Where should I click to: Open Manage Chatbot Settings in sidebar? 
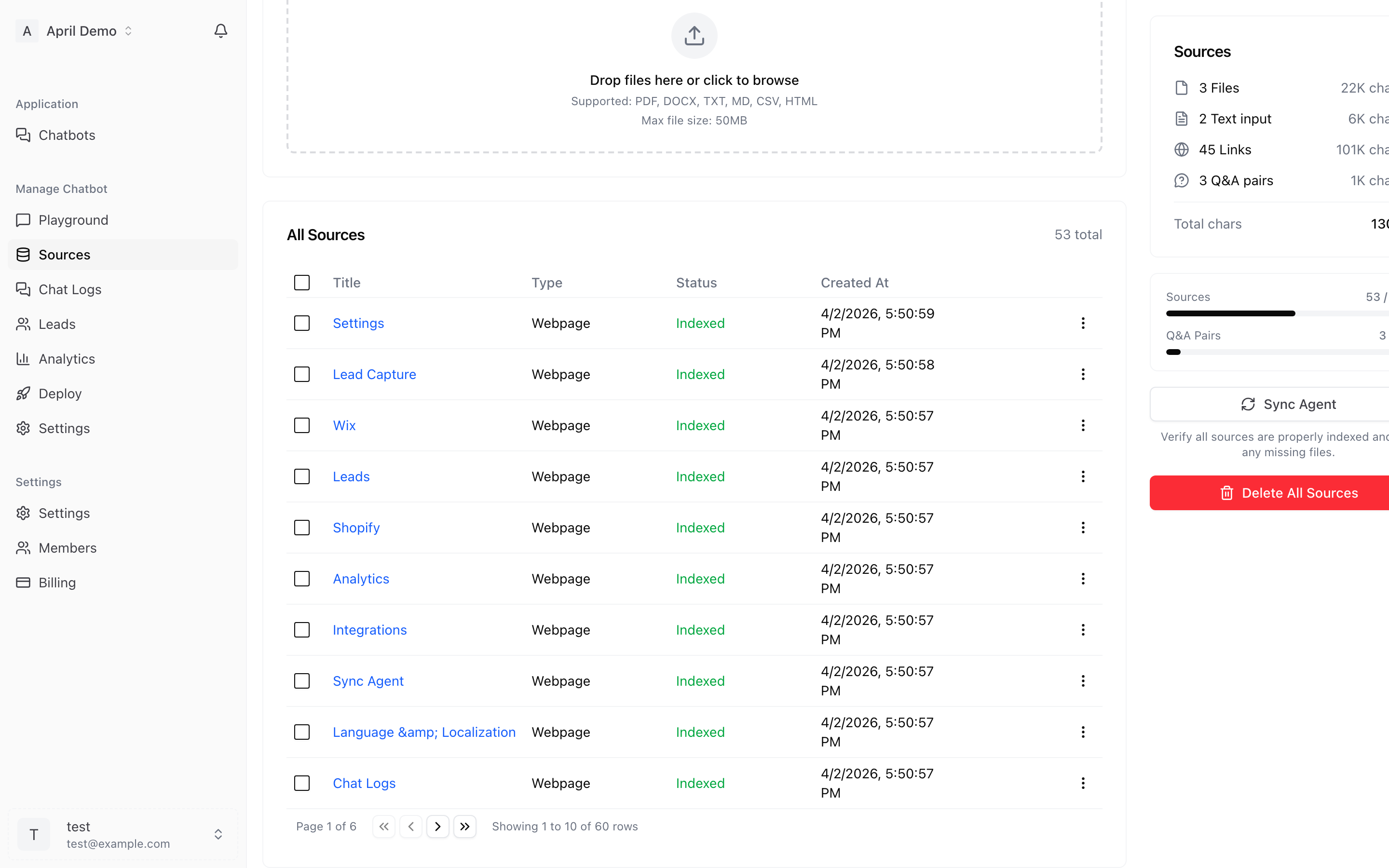coord(123,428)
